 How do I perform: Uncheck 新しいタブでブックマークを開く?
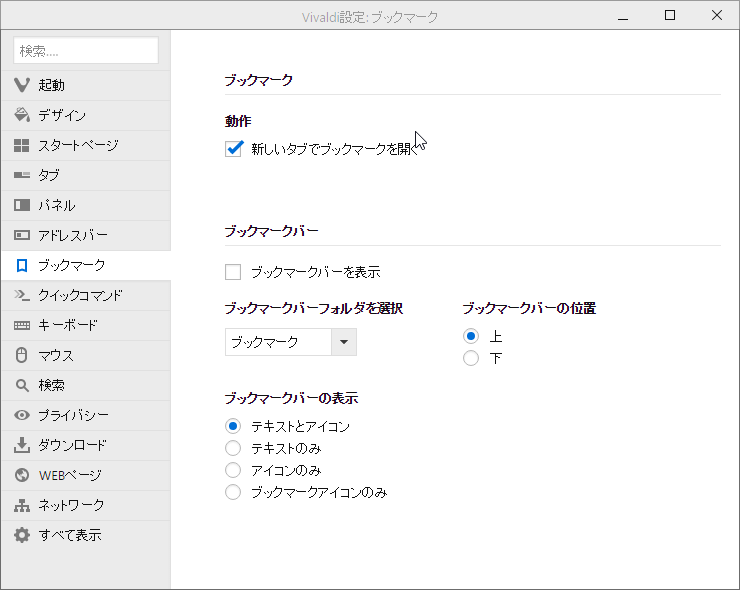tap(233, 149)
